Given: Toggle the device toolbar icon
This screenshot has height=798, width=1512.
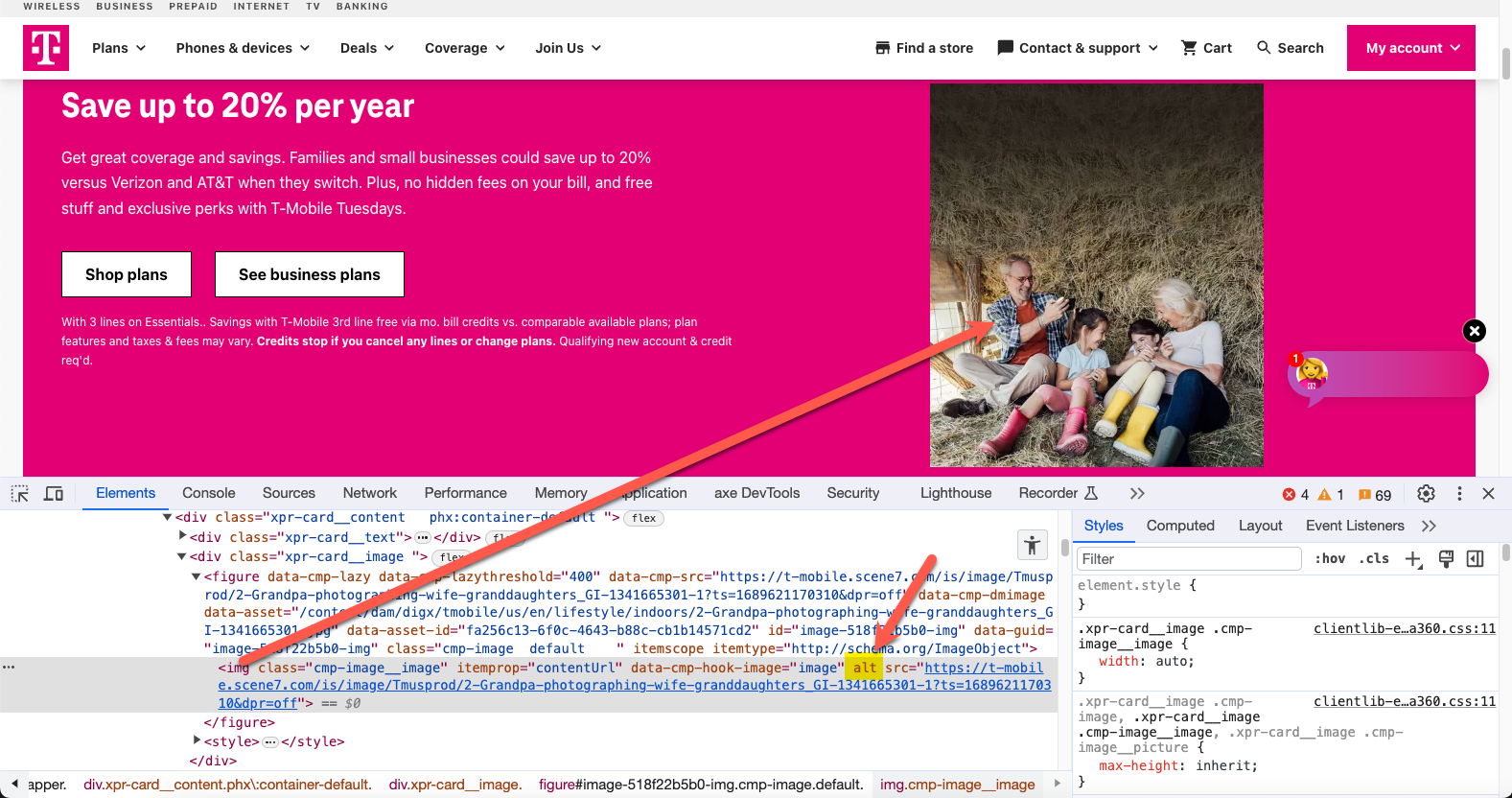Looking at the screenshot, I should [x=54, y=493].
